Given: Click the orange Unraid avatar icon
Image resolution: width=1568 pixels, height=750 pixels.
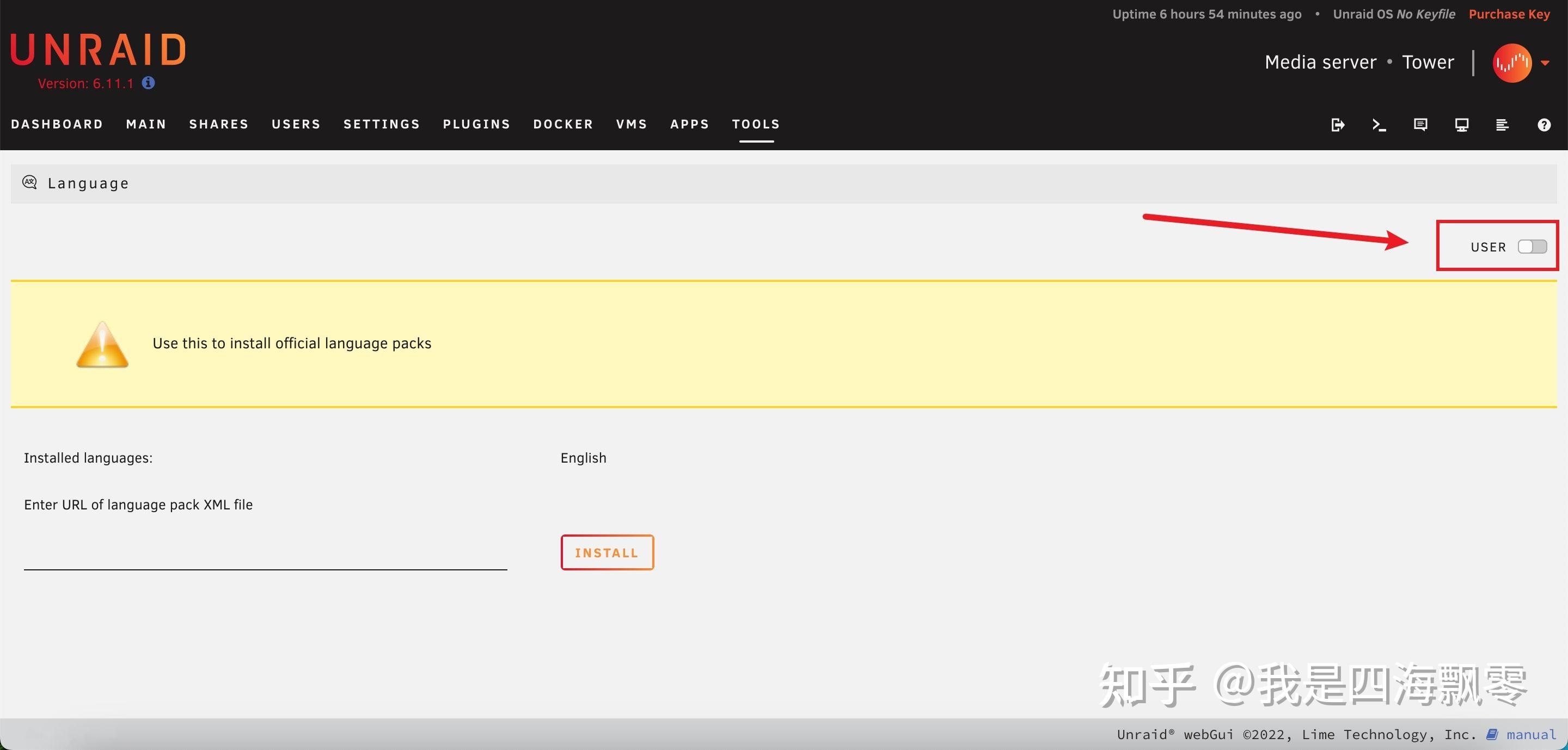Looking at the screenshot, I should (1512, 63).
